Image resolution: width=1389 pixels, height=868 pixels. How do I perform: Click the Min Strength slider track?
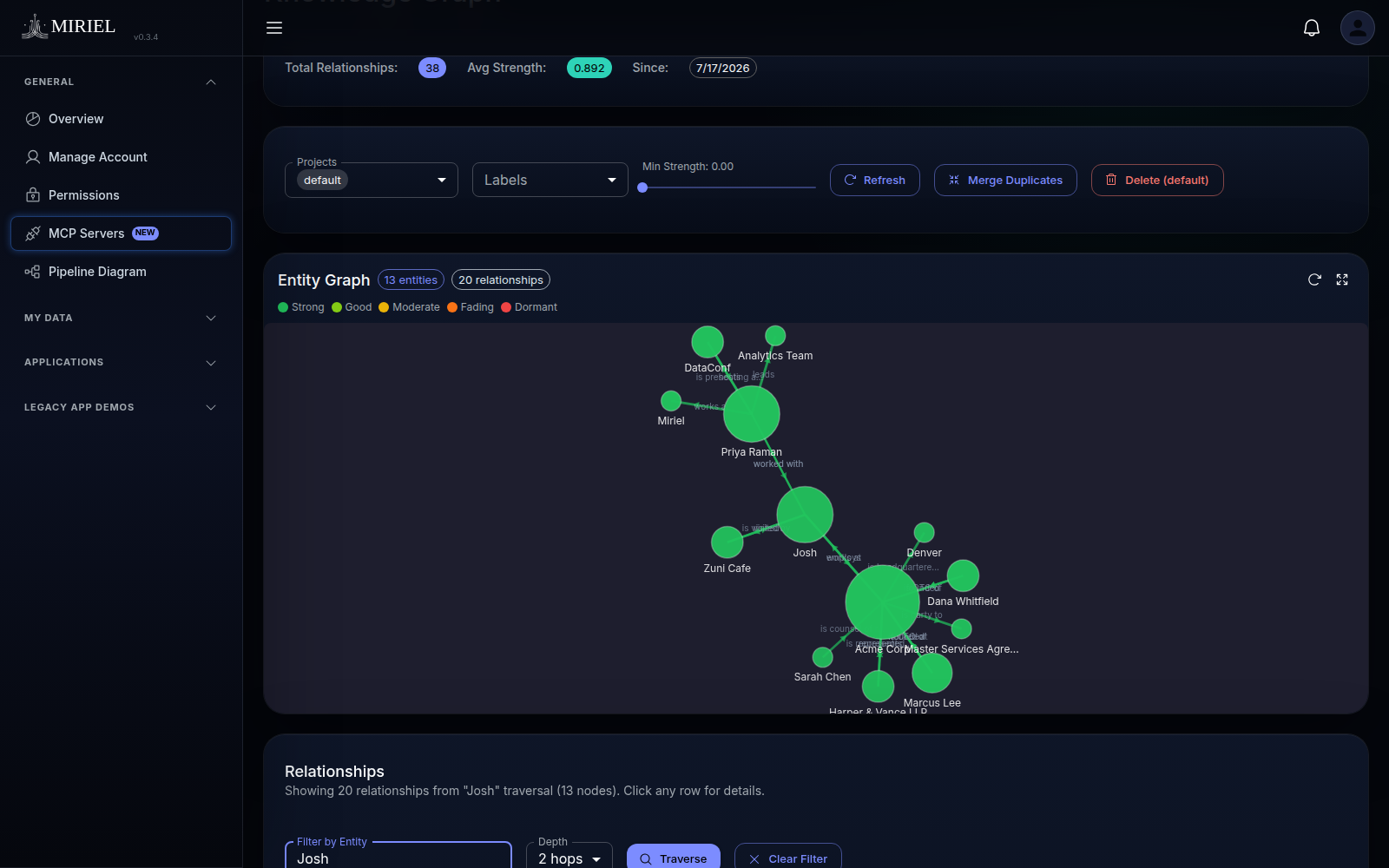pos(729,187)
